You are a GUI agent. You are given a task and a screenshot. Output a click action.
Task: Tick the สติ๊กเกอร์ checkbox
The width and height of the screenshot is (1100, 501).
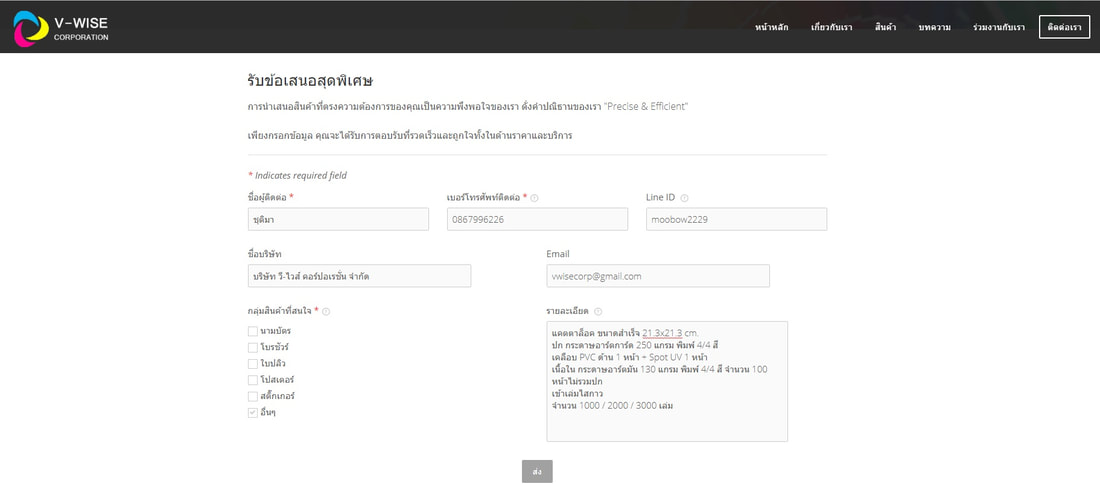point(253,396)
